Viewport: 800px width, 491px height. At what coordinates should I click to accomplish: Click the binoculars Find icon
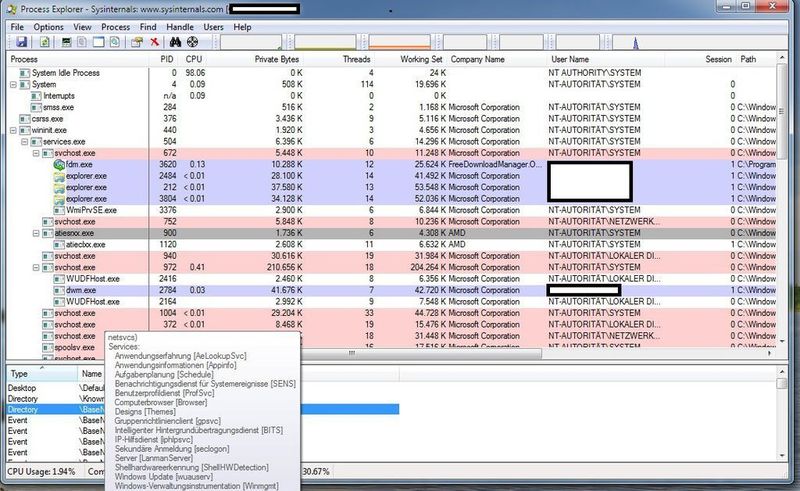[x=175, y=42]
